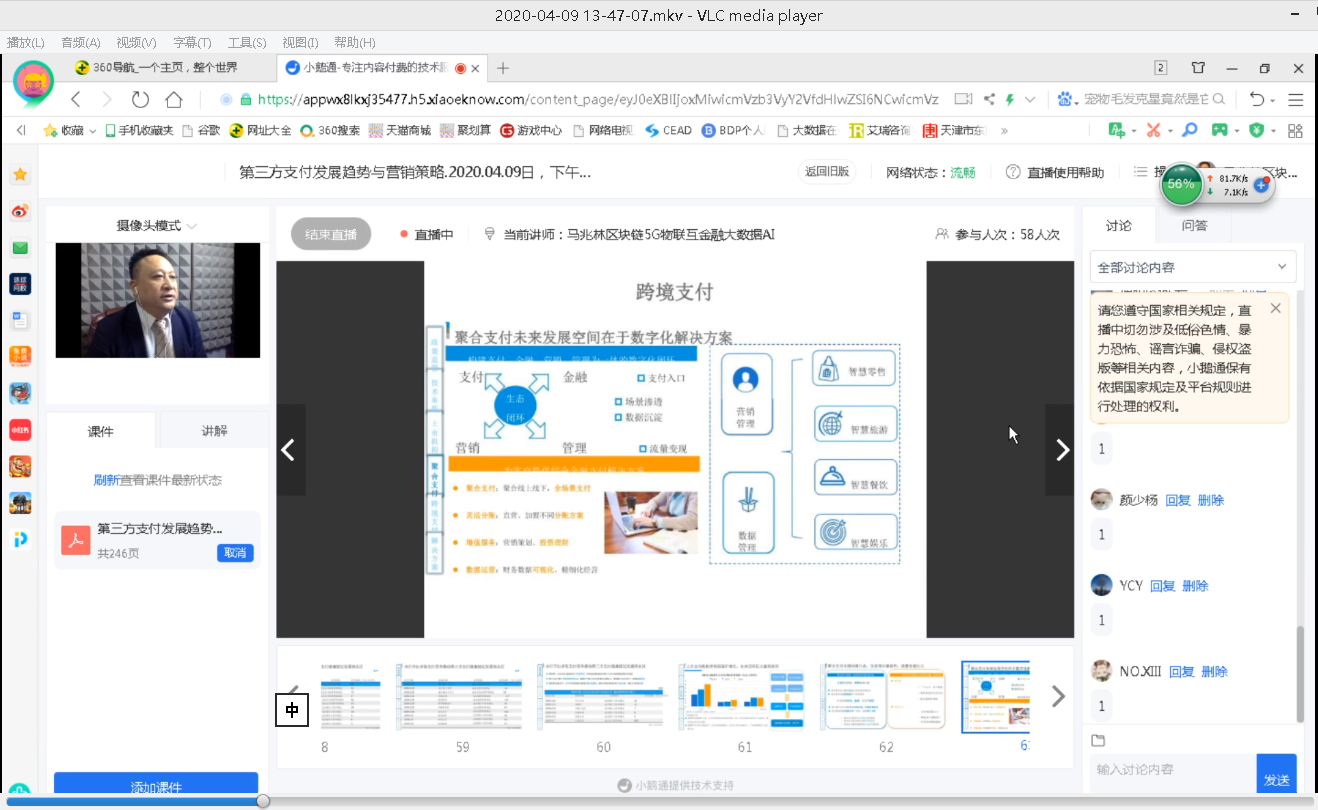The width and height of the screenshot is (1318, 810).
Task: Click the favorites star in sidebar
Action: pyautogui.click(x=20, y=175)
